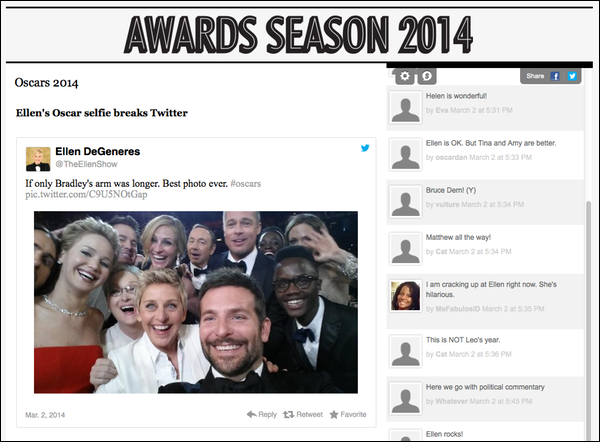Open the gear settings icon in chat panel

coord(404,76)
